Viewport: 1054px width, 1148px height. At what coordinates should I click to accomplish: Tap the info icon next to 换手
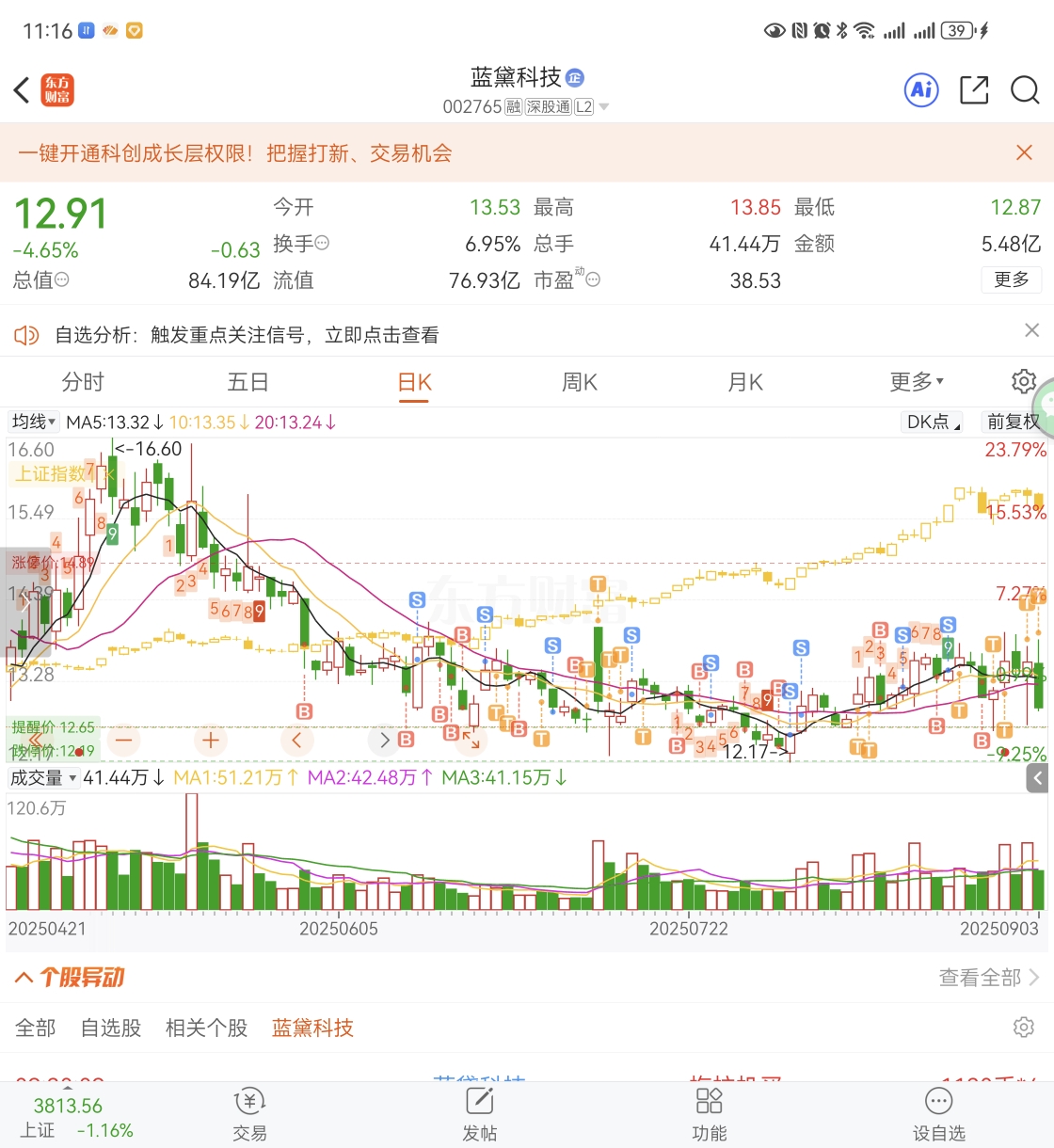tap(322, 243)
